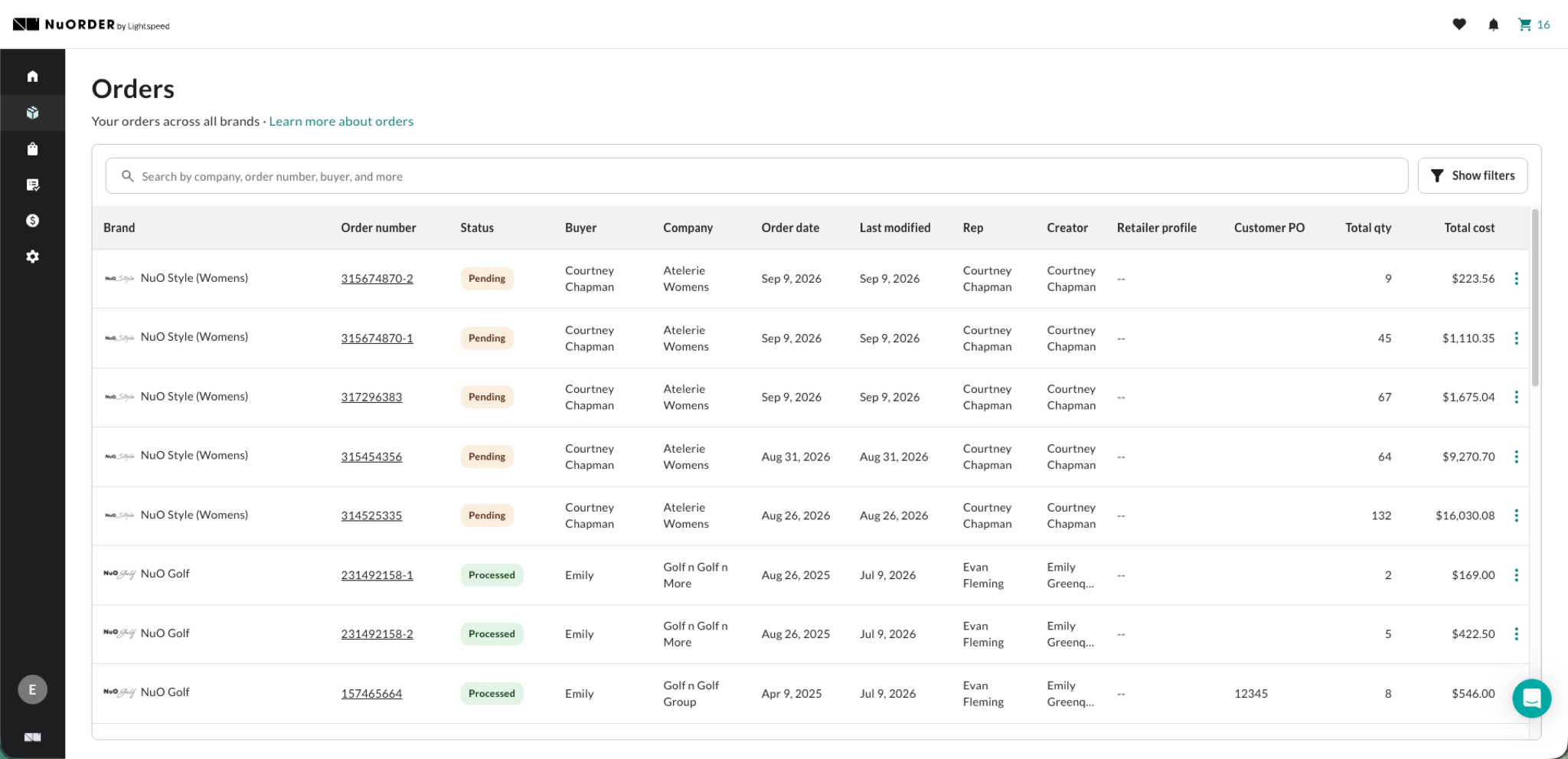Open the dollar payments icon in sidebar
The width and height of the screenshot is (1568, 759).
click(x=32, y=221)
